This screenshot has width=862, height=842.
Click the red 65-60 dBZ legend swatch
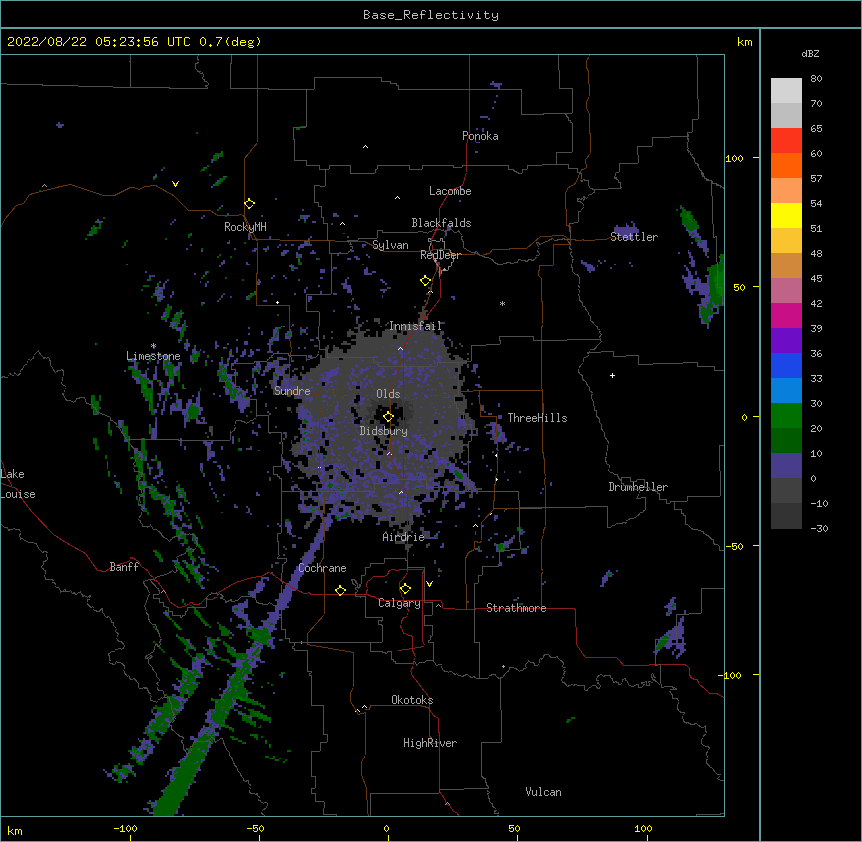(x=786, y=141)
